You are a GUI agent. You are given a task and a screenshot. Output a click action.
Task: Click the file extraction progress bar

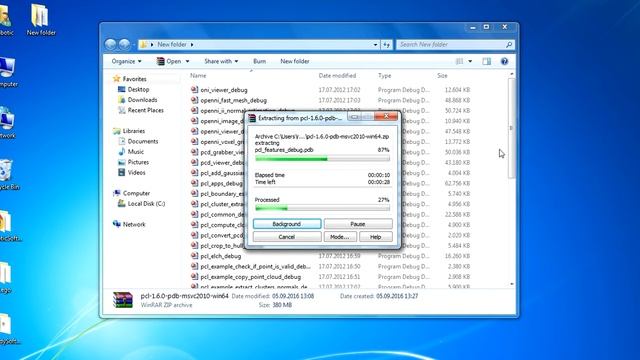322,159
